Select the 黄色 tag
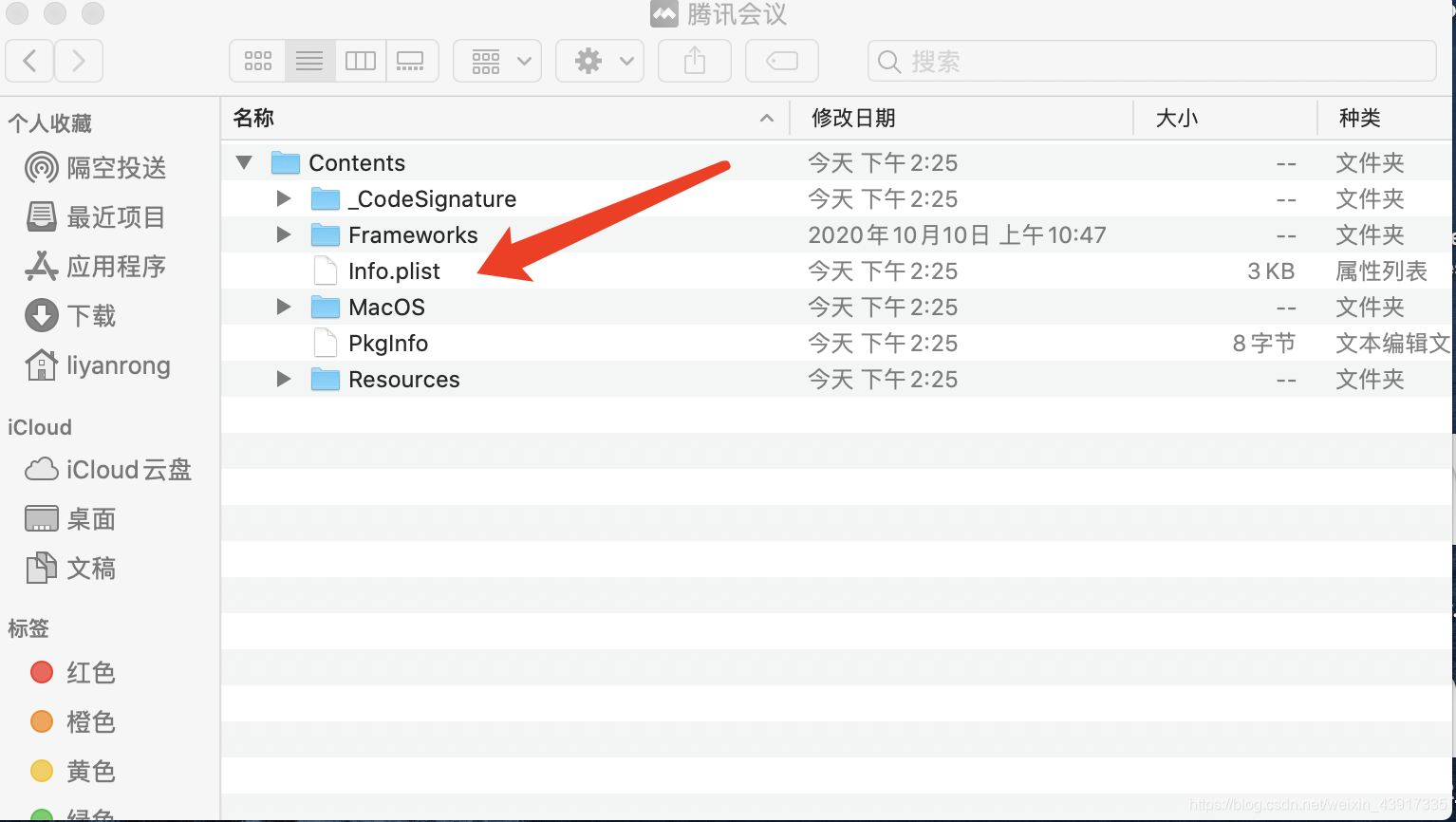The width and height of the screenshot is (1456, 822). coord(72,772)
